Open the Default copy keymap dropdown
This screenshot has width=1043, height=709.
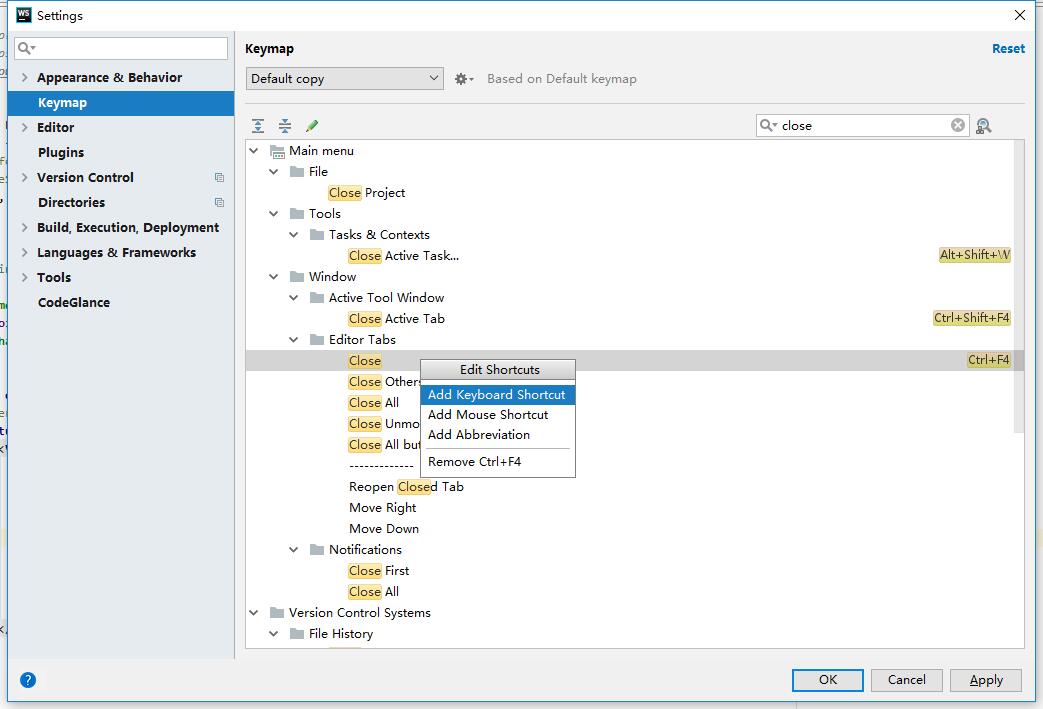click(x=345, y=78)
